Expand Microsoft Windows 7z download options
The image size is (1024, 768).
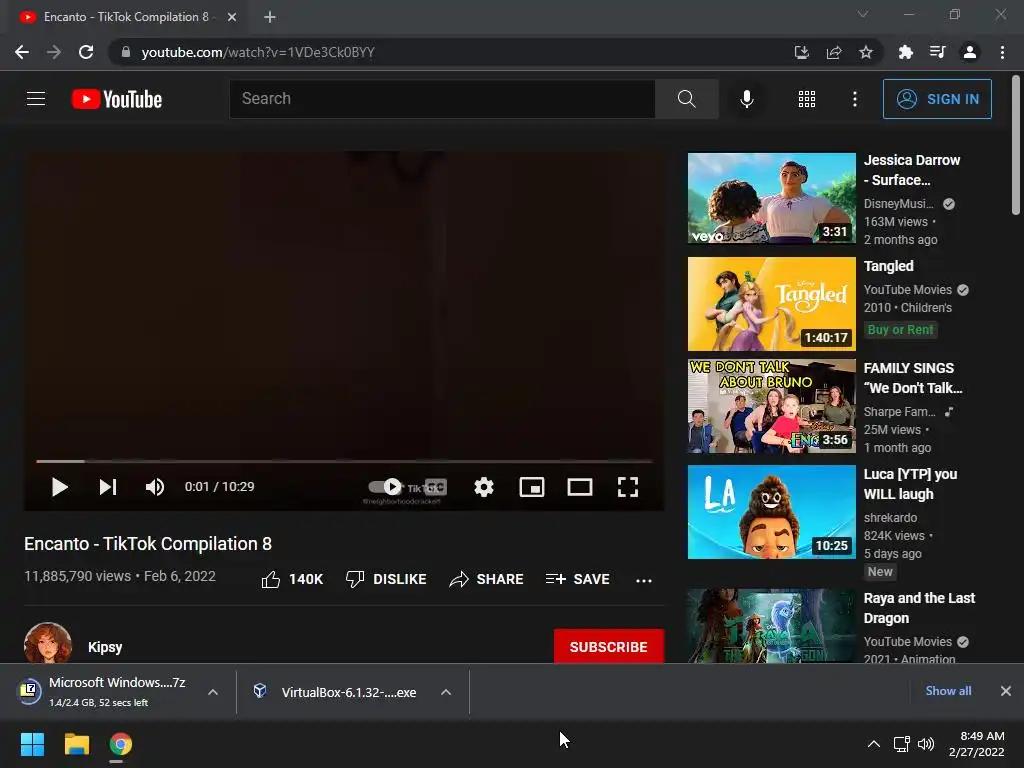tap(213, 692)
